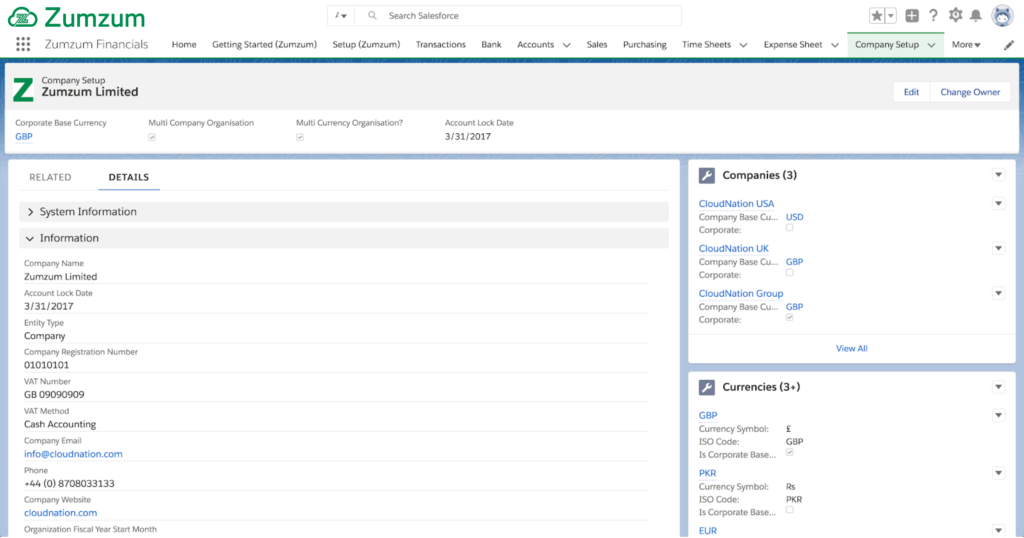Go to the Home tab

click(x=184, y=44)
